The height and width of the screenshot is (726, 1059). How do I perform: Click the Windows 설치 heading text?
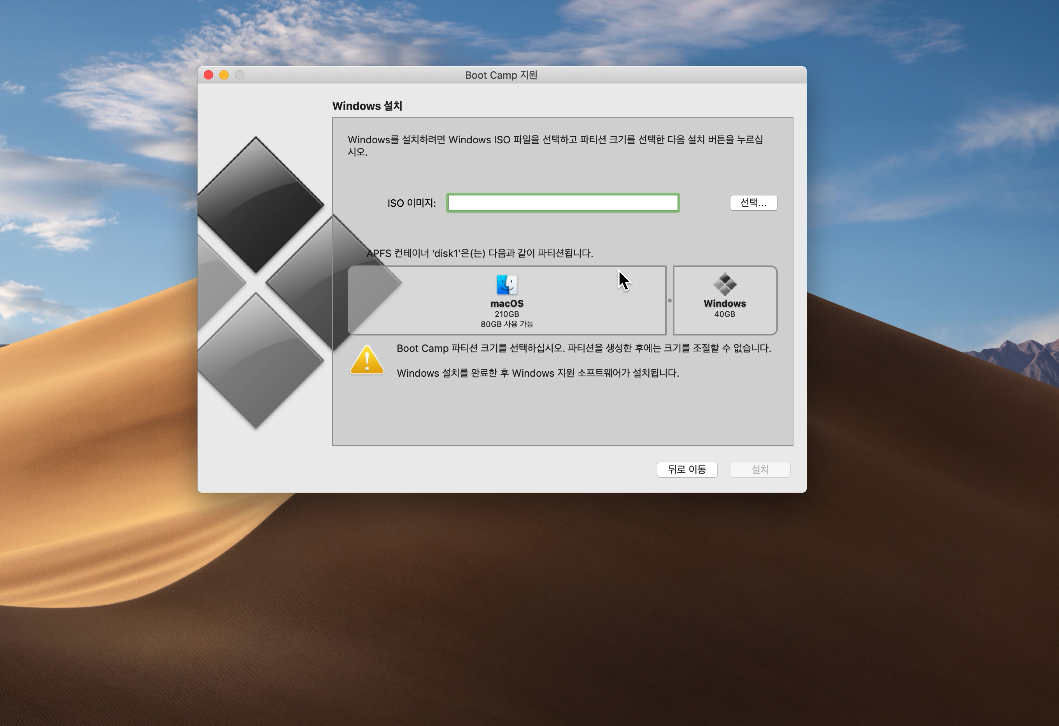click(x=367, y=106)
